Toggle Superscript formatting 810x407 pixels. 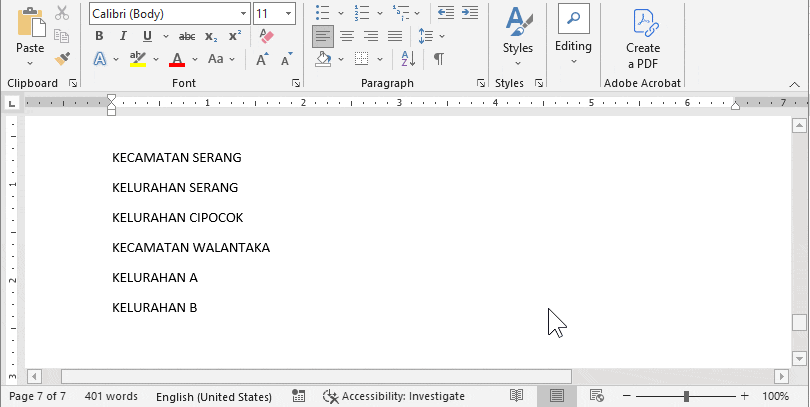(x=235, y=36)
